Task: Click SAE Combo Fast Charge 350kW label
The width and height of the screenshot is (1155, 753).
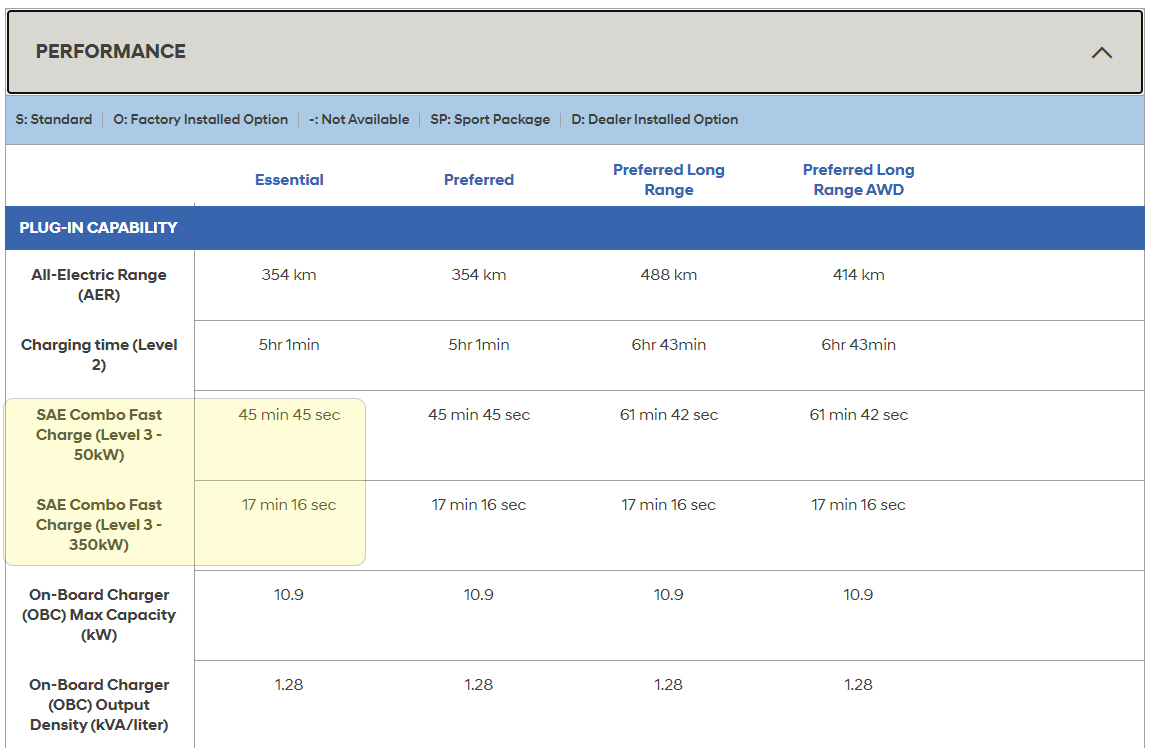Action: pyautogui.click(x=99, y=525)
